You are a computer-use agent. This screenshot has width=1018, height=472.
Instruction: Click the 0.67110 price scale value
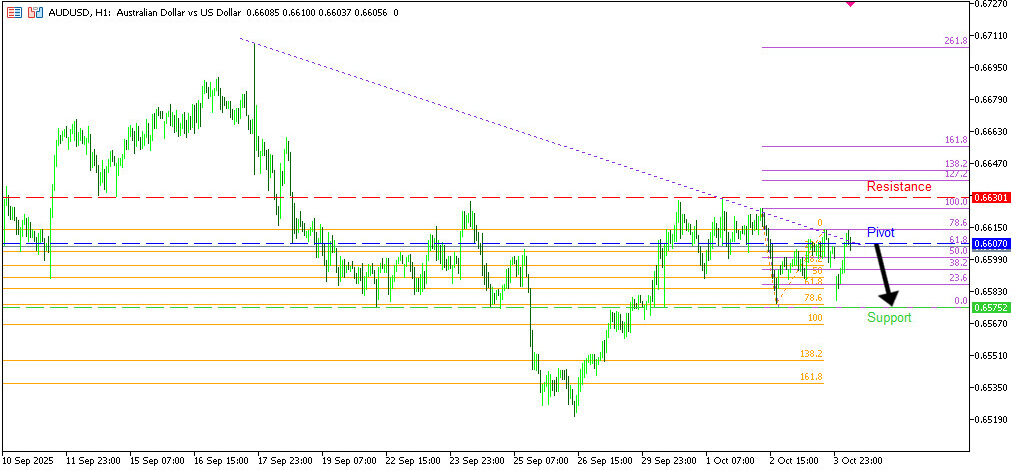click(x=991, y=36)
